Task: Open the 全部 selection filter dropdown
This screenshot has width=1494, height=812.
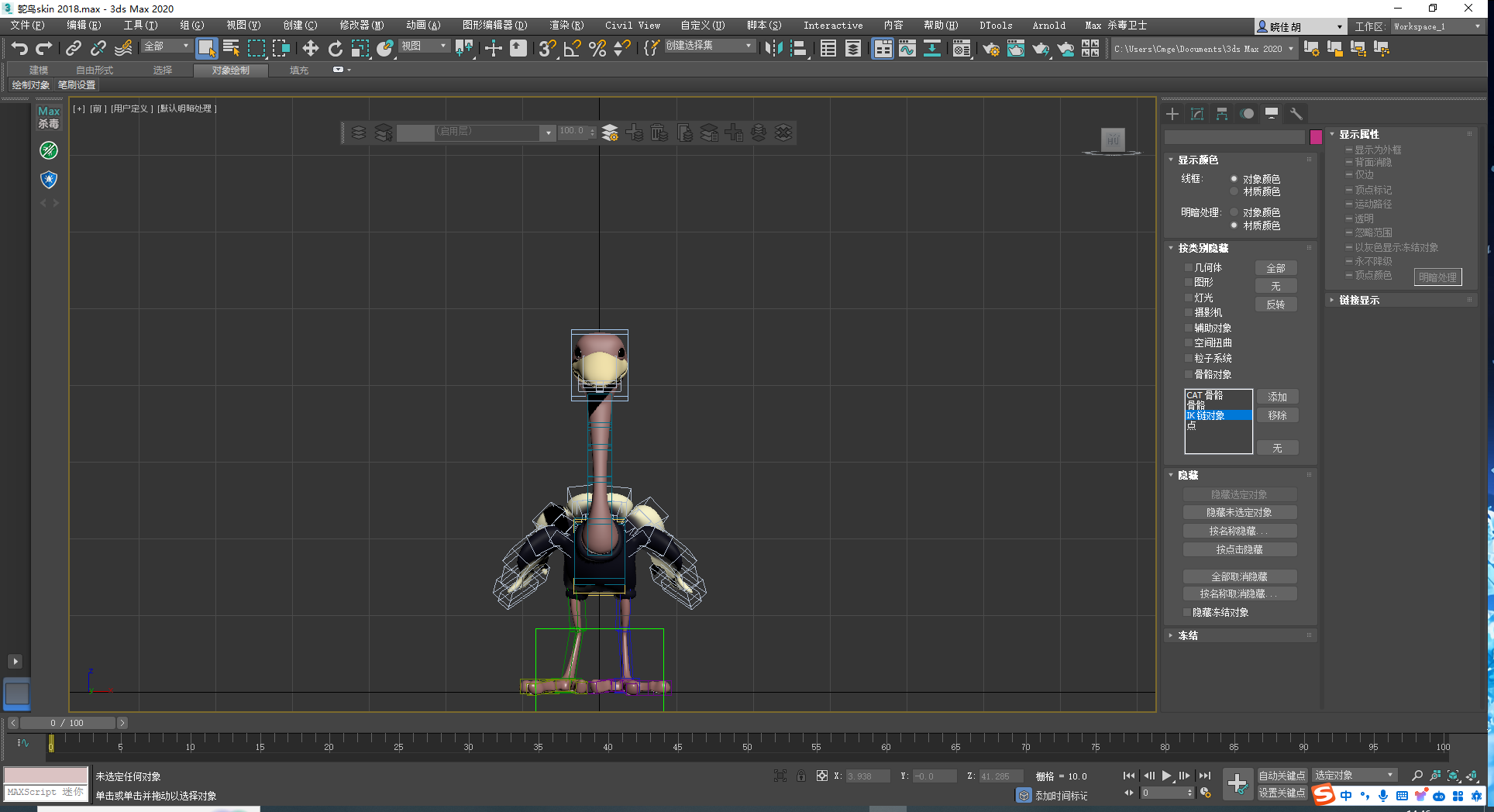Action: click(167, 46)
